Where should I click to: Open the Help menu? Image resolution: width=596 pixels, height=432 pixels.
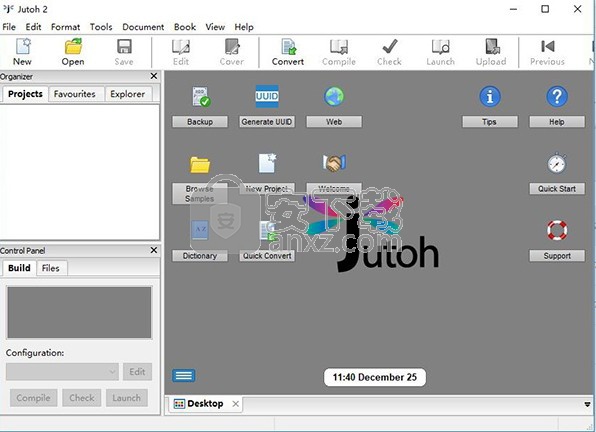pyautogui.click(x=244, y=27)
